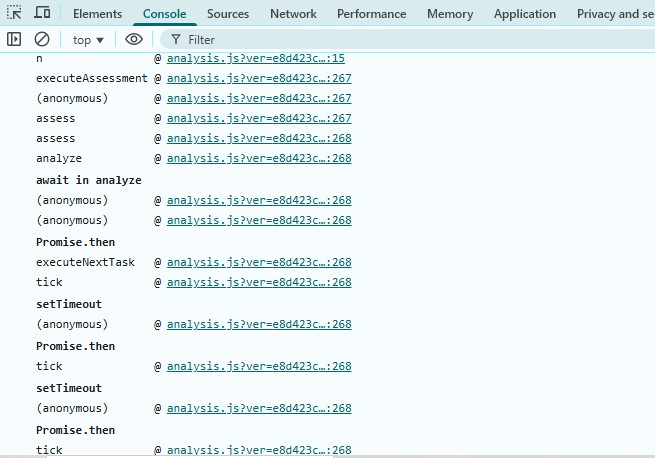This screenshot has width=655, height=458.
Task: Create a live expression with the eye icon
Action: pyautogui.click(x=134, y=39)
